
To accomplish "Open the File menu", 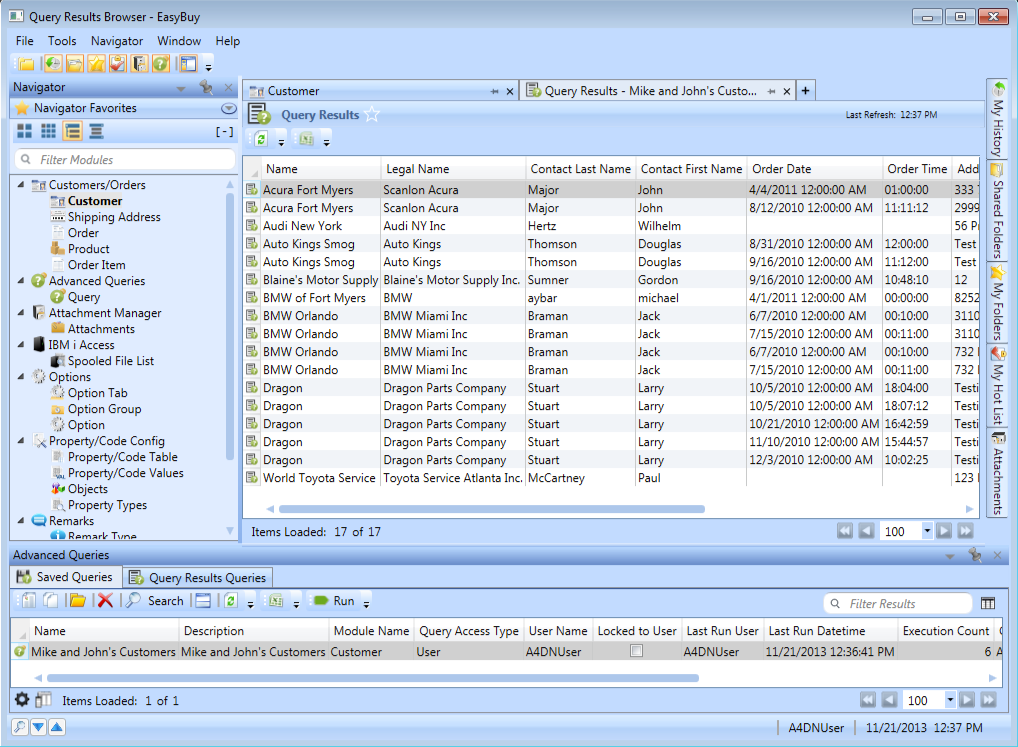I will click(25, 41).
